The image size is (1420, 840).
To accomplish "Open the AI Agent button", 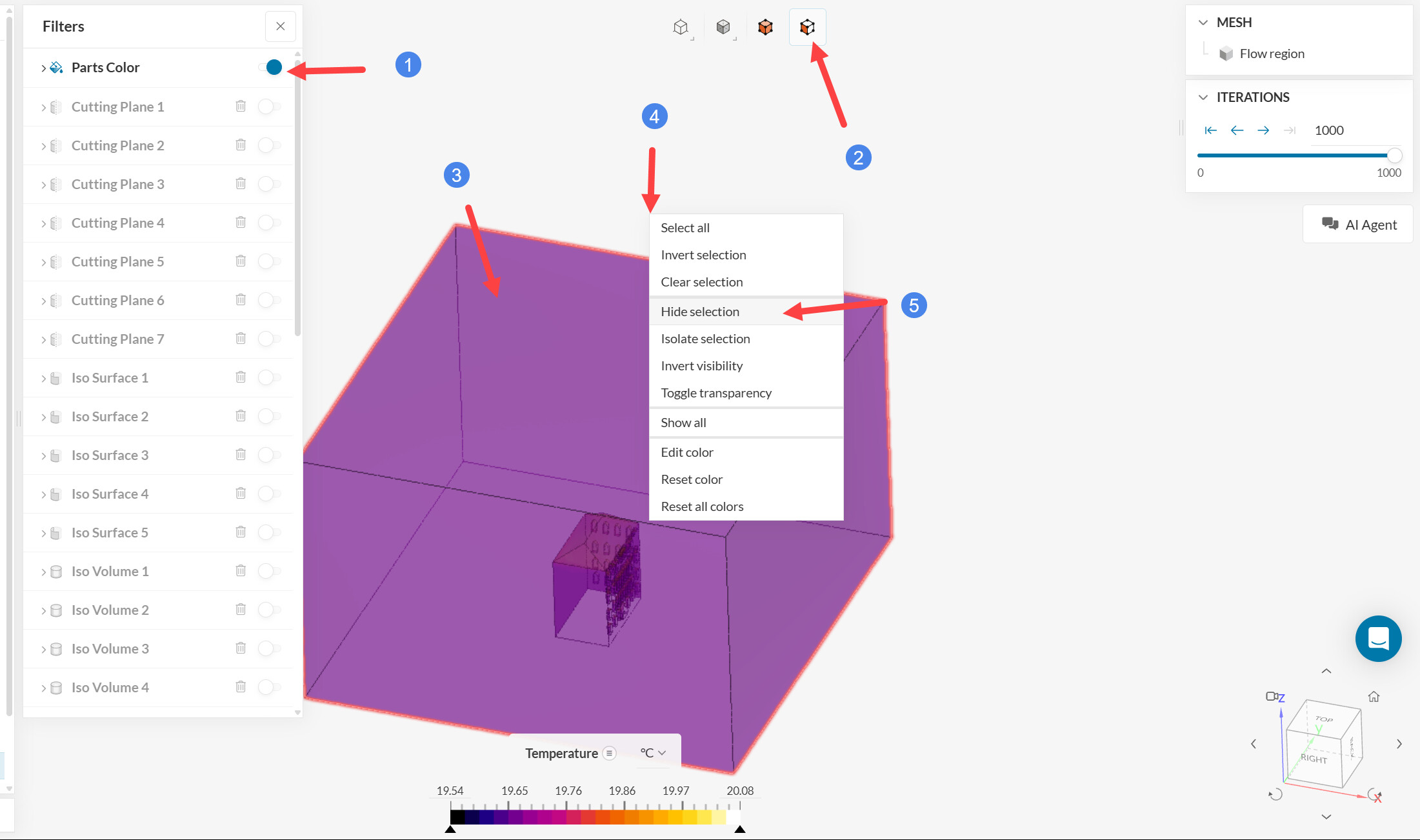I will (x=1358, y=225).
